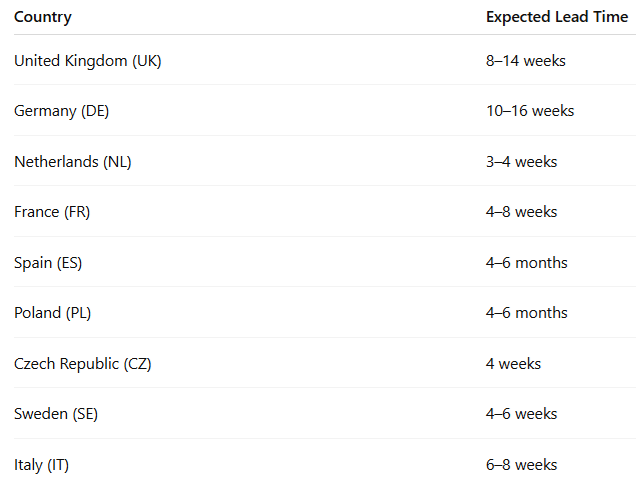Image resolution: width=636 pixels, height=481 pixels.
Task: Select the 10–16 weeks value
Action: tap(530, 111)
